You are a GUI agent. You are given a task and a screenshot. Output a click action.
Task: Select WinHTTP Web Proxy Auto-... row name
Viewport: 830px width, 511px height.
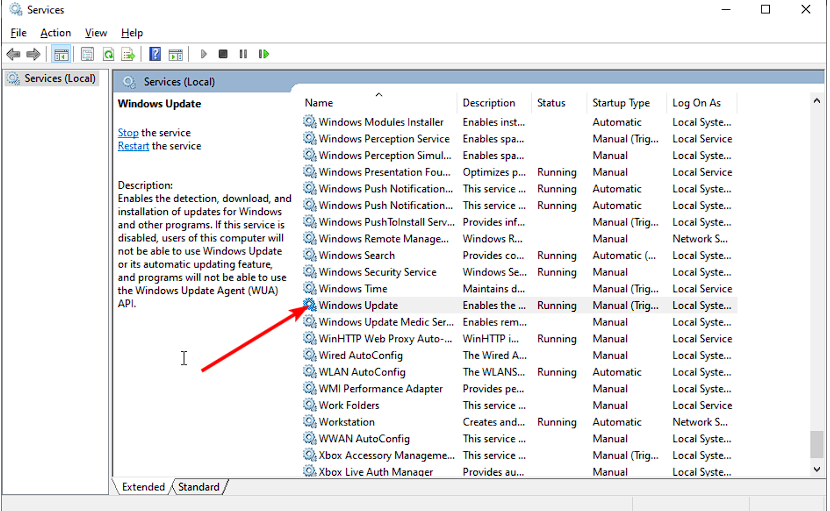pos(385,338)
